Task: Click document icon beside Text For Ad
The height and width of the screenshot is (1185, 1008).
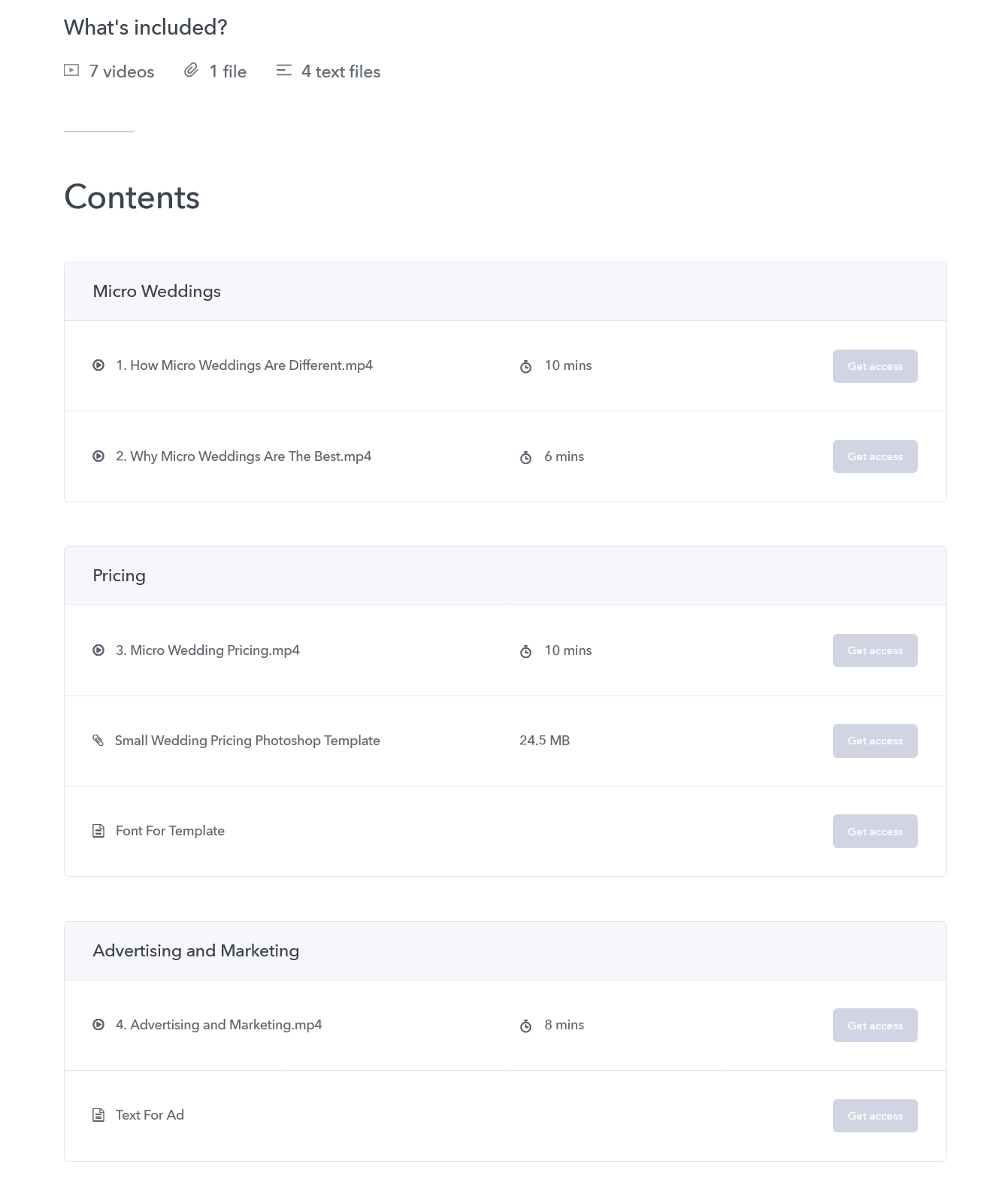Action: pyautogui.click(x=98, y=1115)
